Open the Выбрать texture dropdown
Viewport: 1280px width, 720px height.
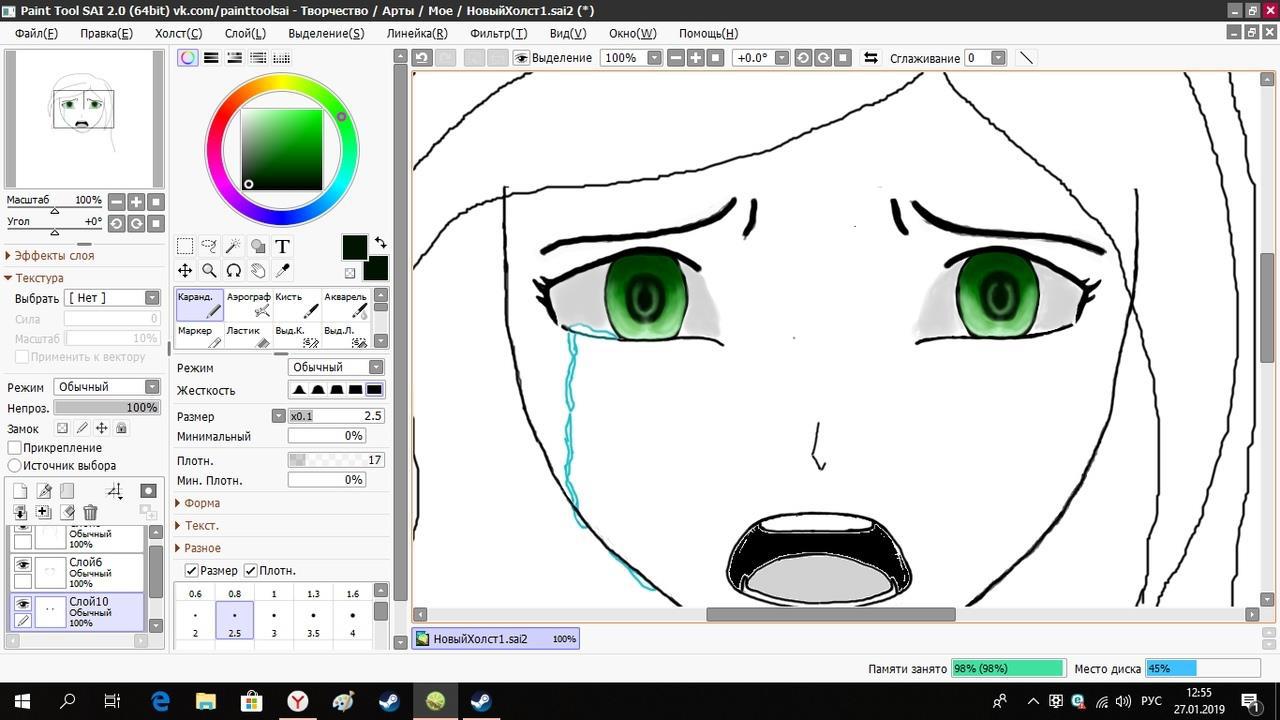pyautogui.click(x=112, y=298)
